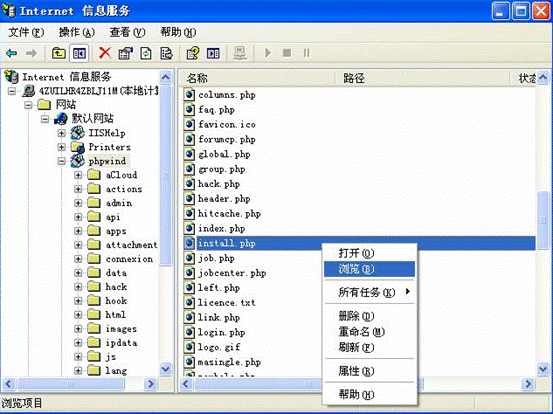Image resolution: width=553 pixels, height=414 pixels.
Task: Toggle the show/hide console tree icon
Action: tap(79, 53)
